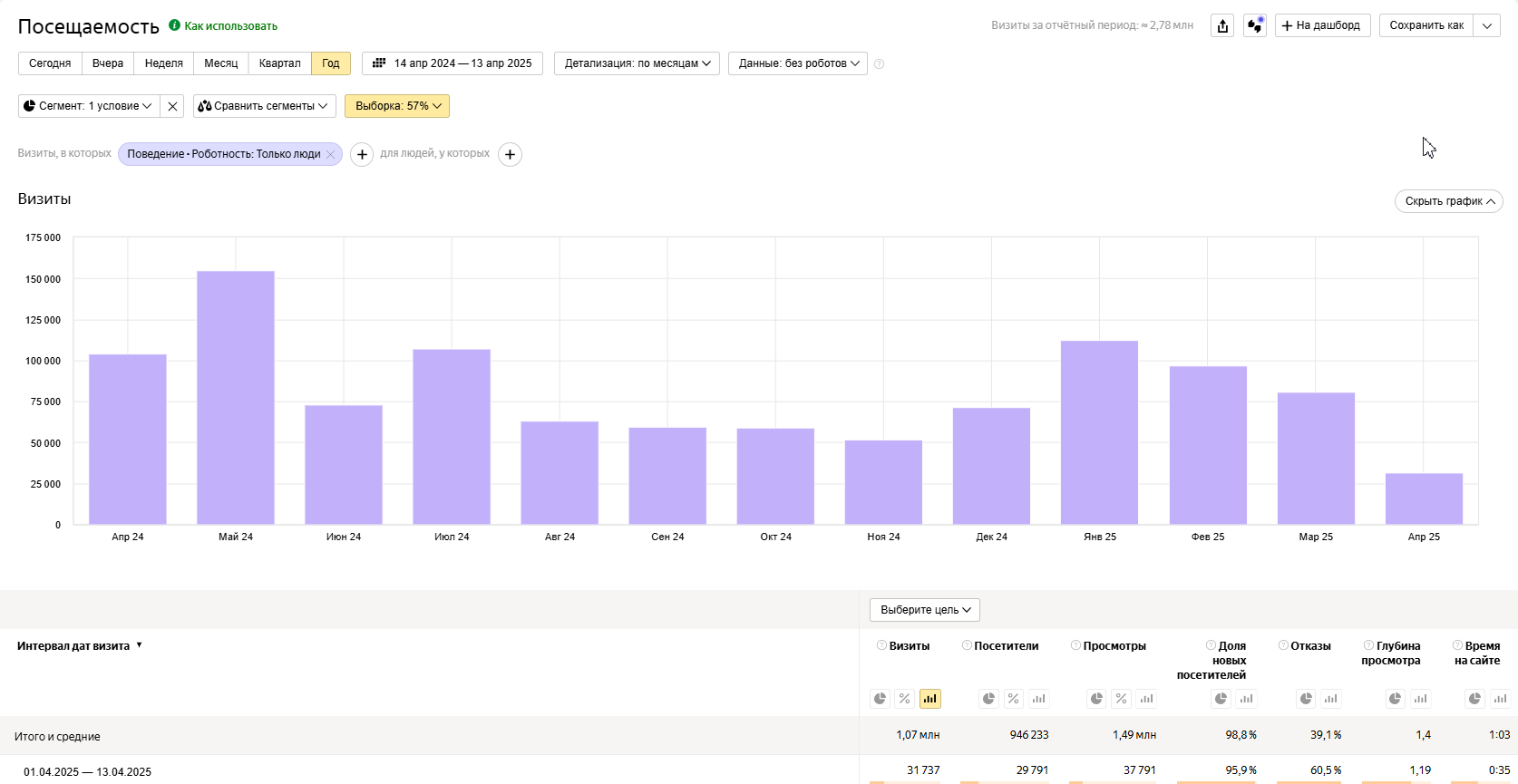Select the 'Квартал' period tab

tap(279, 63)
